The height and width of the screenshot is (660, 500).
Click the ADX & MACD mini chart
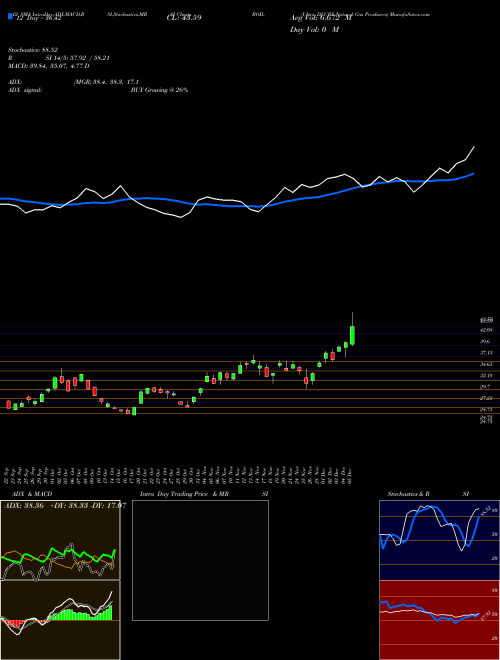click(x=60, y=540)
